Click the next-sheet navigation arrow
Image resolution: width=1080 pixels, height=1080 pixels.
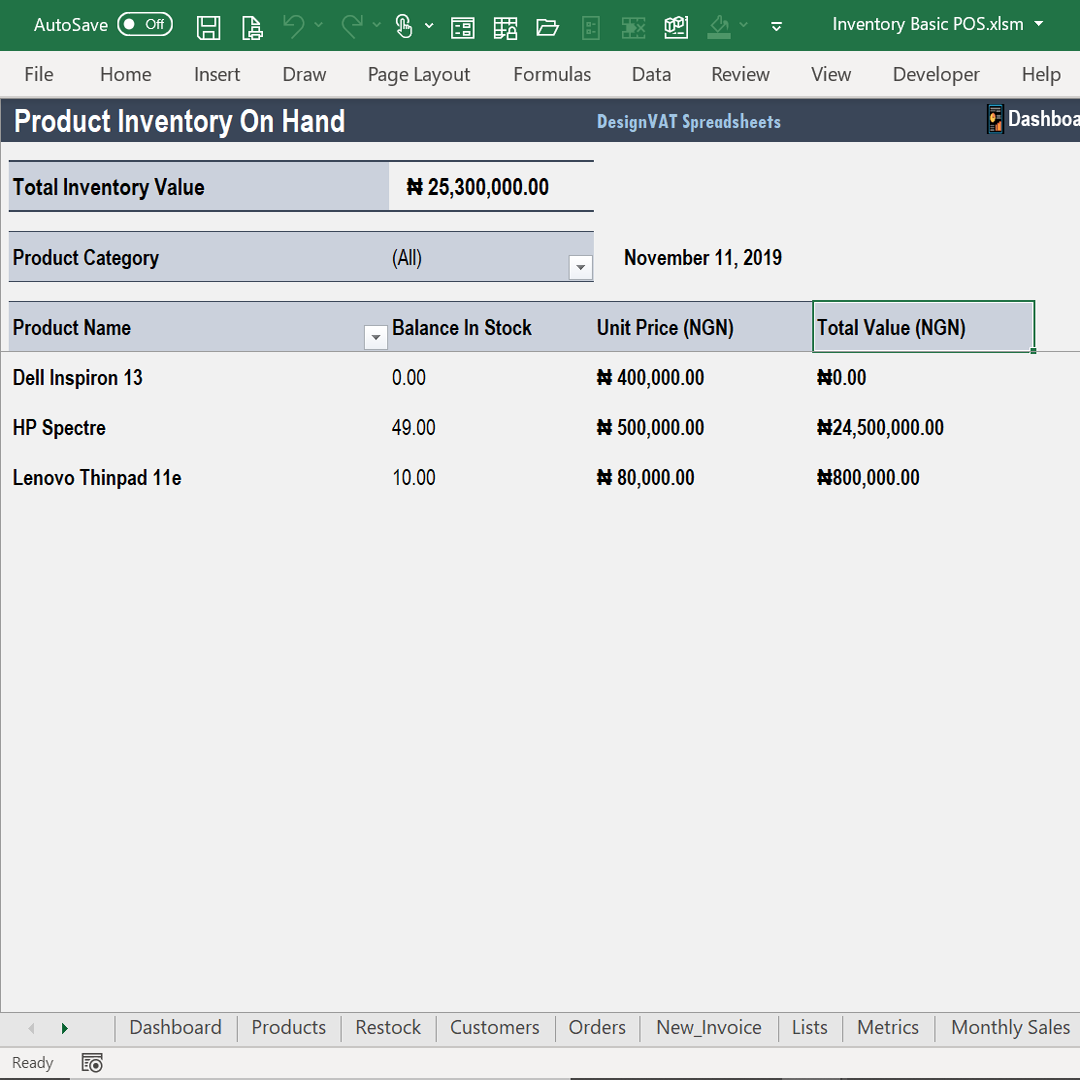pyautogui.click(x=64, y=1027)
